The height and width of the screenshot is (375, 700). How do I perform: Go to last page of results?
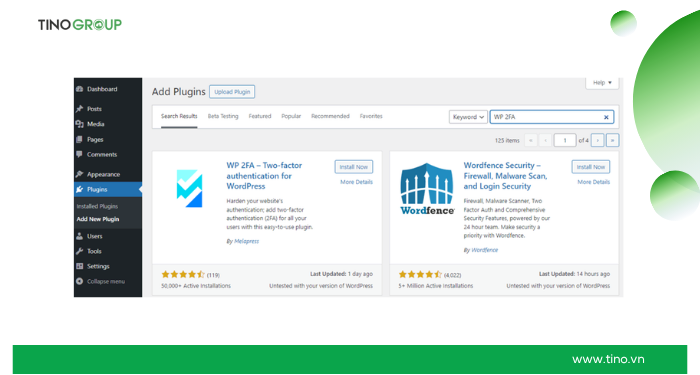pyautogui.click(x=612, y=141)
